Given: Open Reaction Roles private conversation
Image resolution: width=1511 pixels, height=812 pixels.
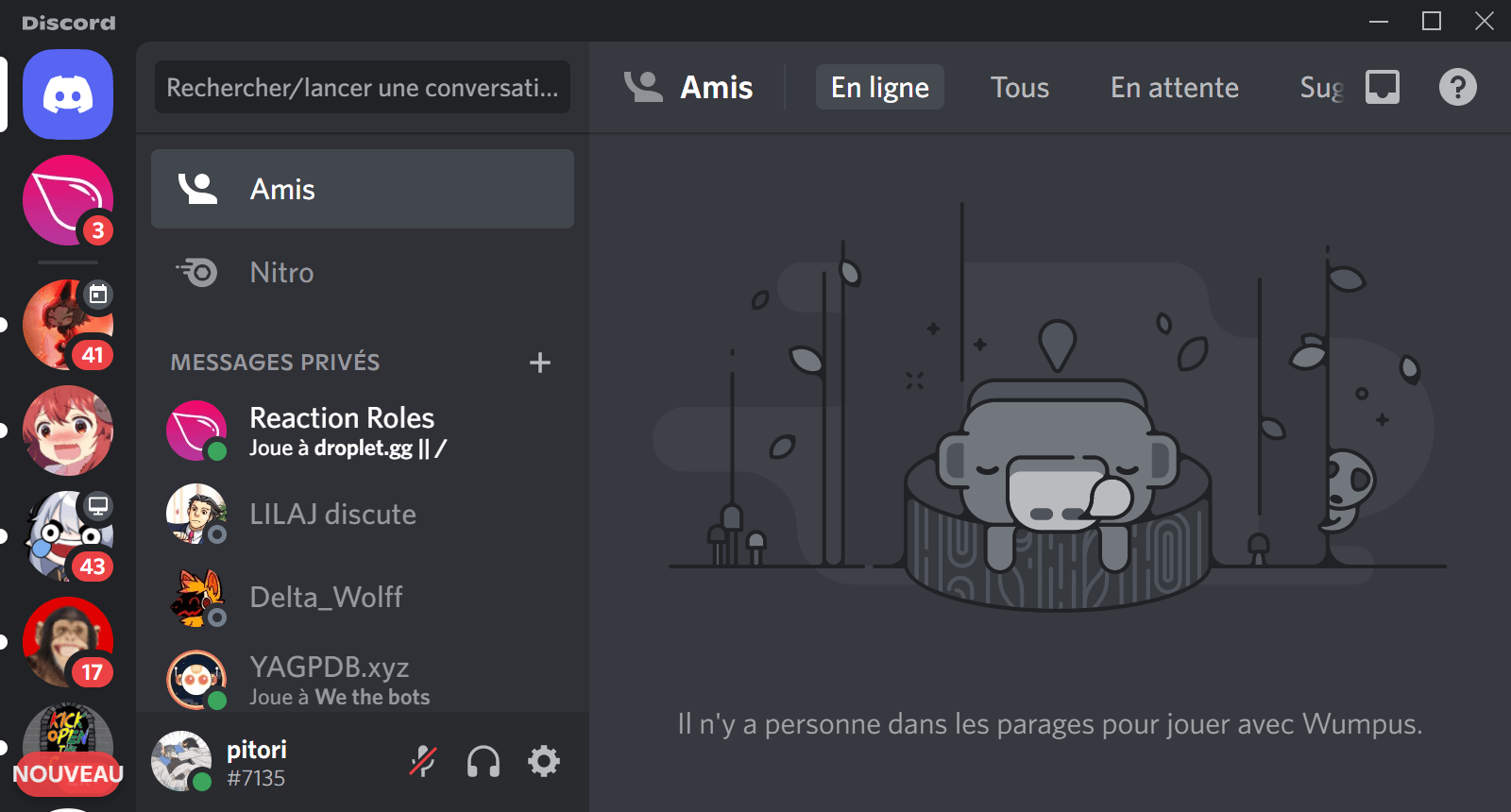Looking at the screenshot, I should (x=363, y=431).
